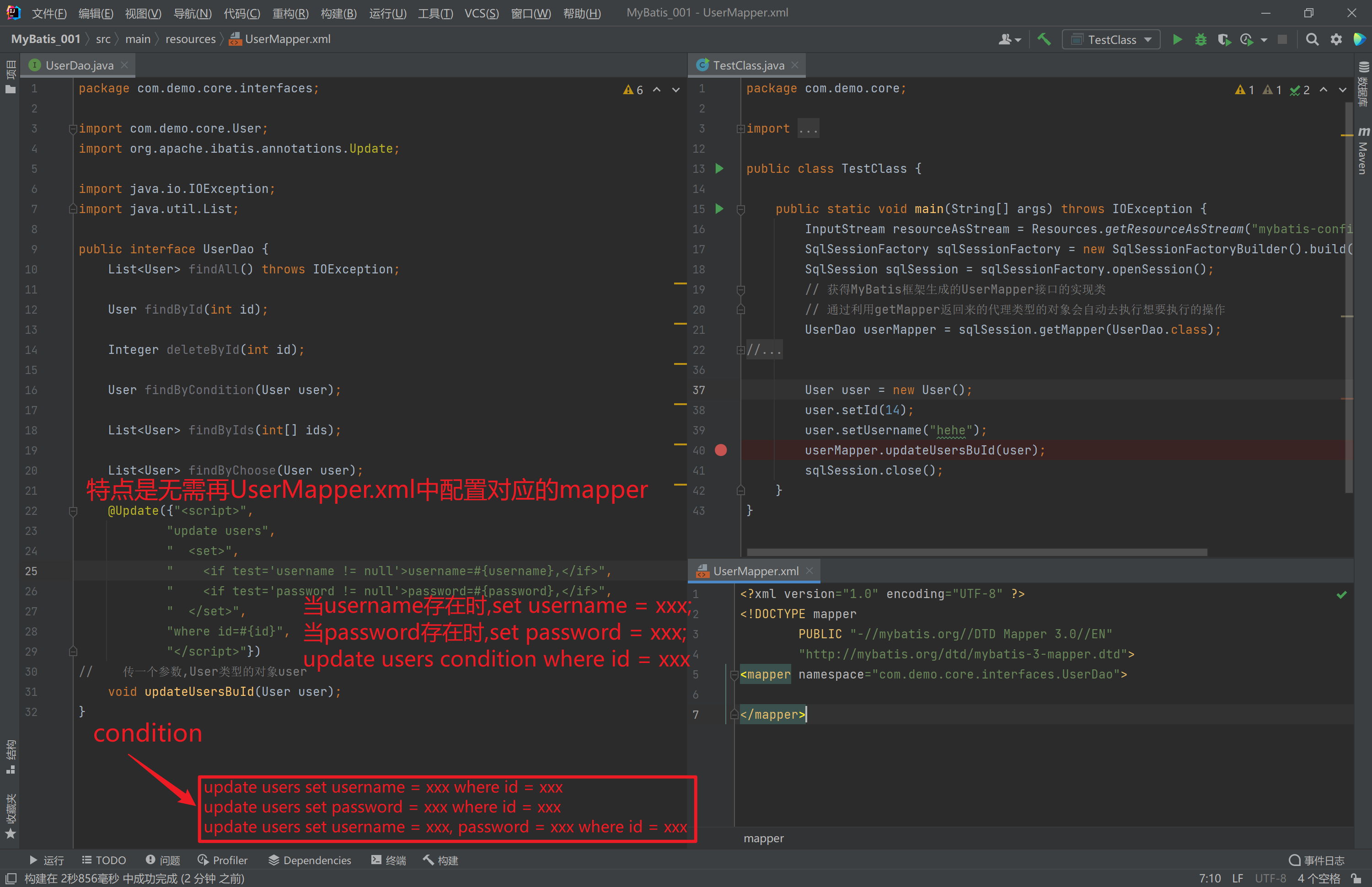Viewport: 1372px width, 887px height.
Task: Toggle breakpoint on line 40
Action: point(721,450)
